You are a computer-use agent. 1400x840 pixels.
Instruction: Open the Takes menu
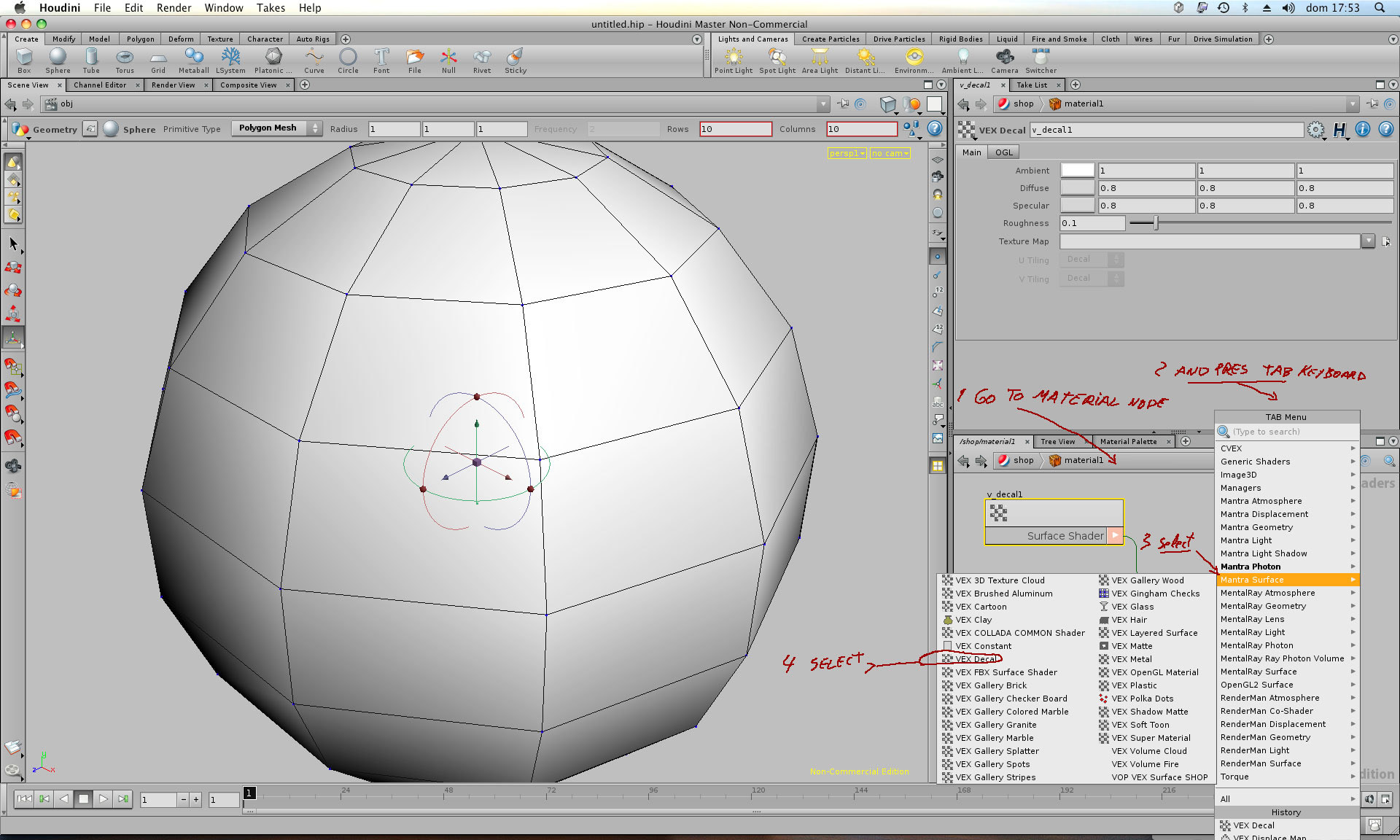coord(271,8)
